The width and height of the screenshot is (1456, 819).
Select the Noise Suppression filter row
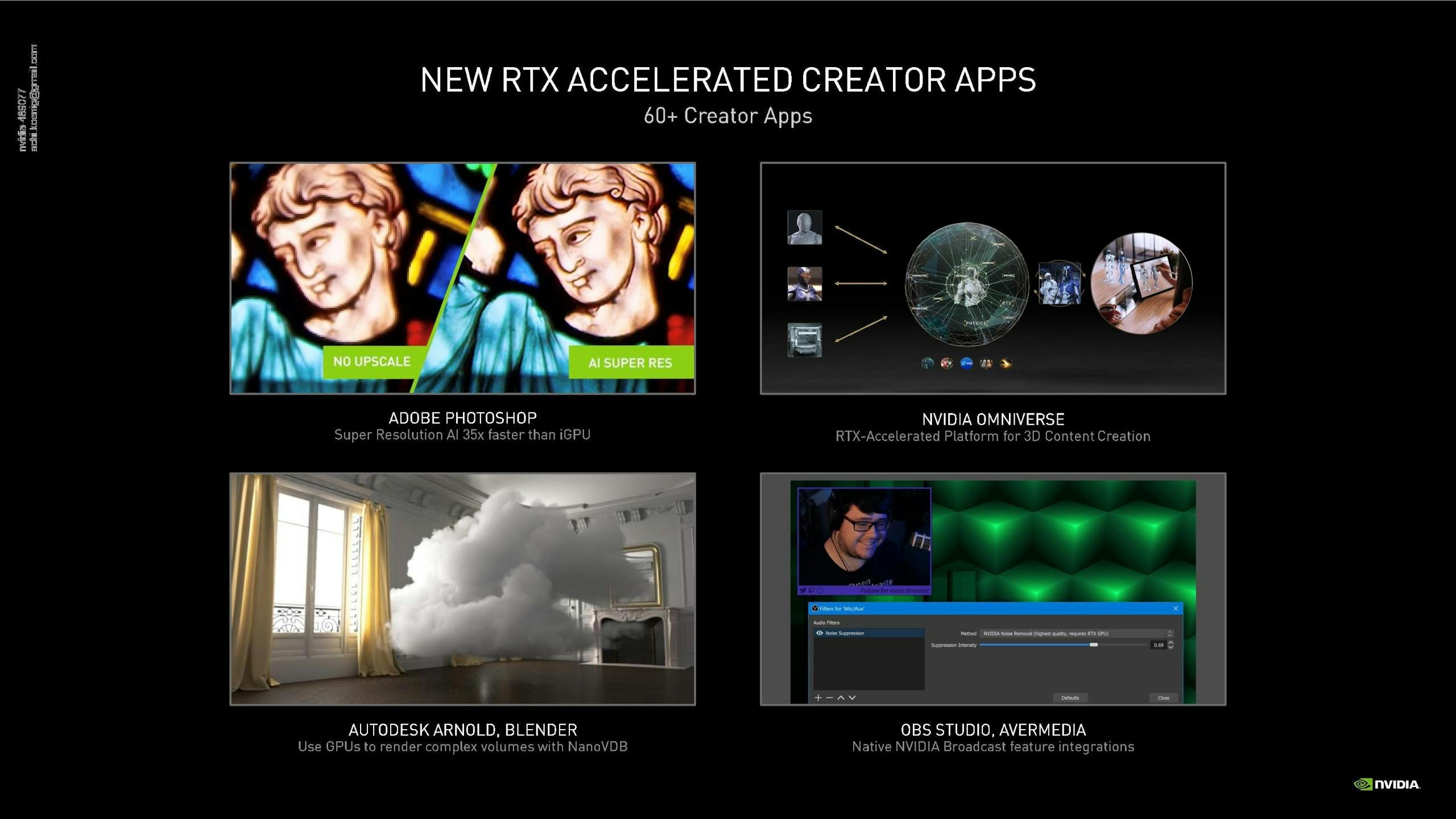pyautogui.click(x=868, y=633)
